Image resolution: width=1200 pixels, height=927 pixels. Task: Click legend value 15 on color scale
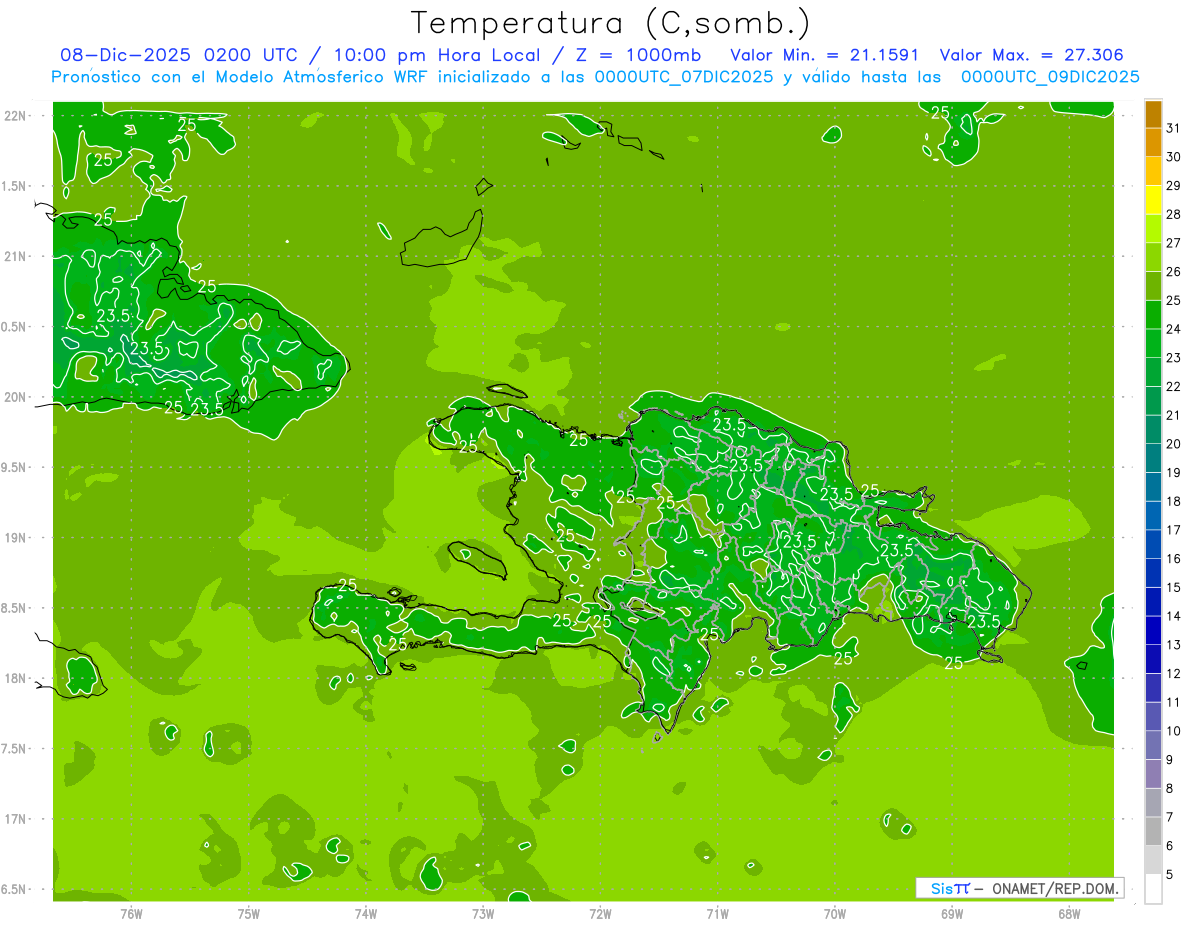pyautogui.click(x=1173, y=588)
